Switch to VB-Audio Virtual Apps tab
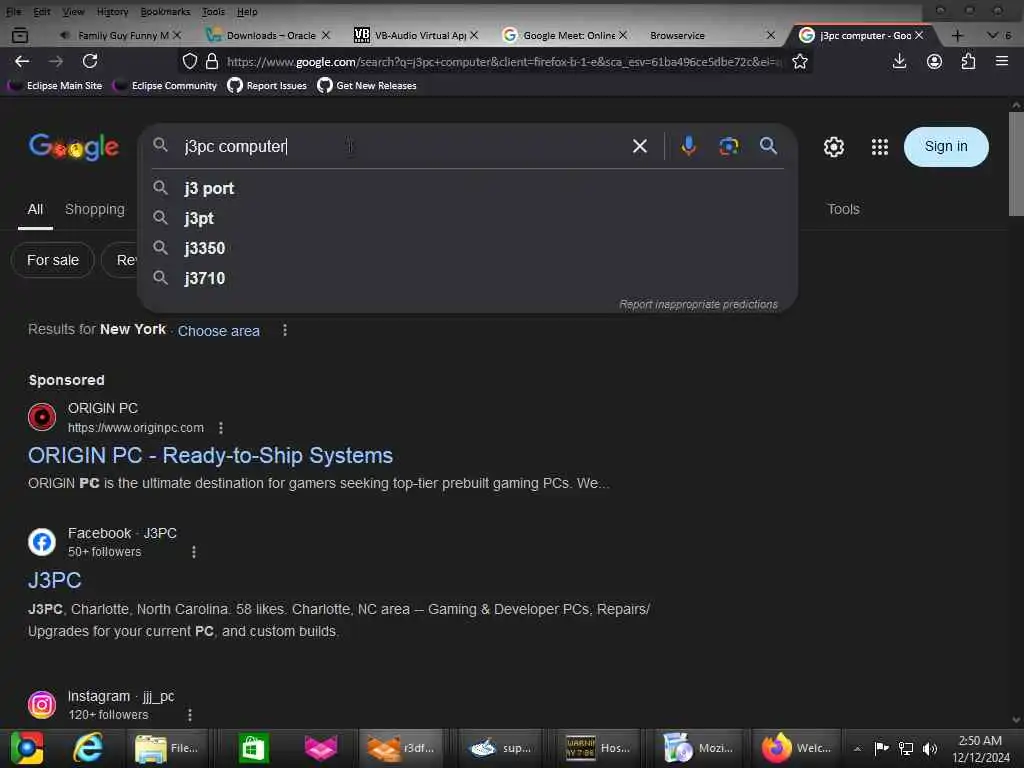Screen dimensions: 1024x768 point(418,35)
